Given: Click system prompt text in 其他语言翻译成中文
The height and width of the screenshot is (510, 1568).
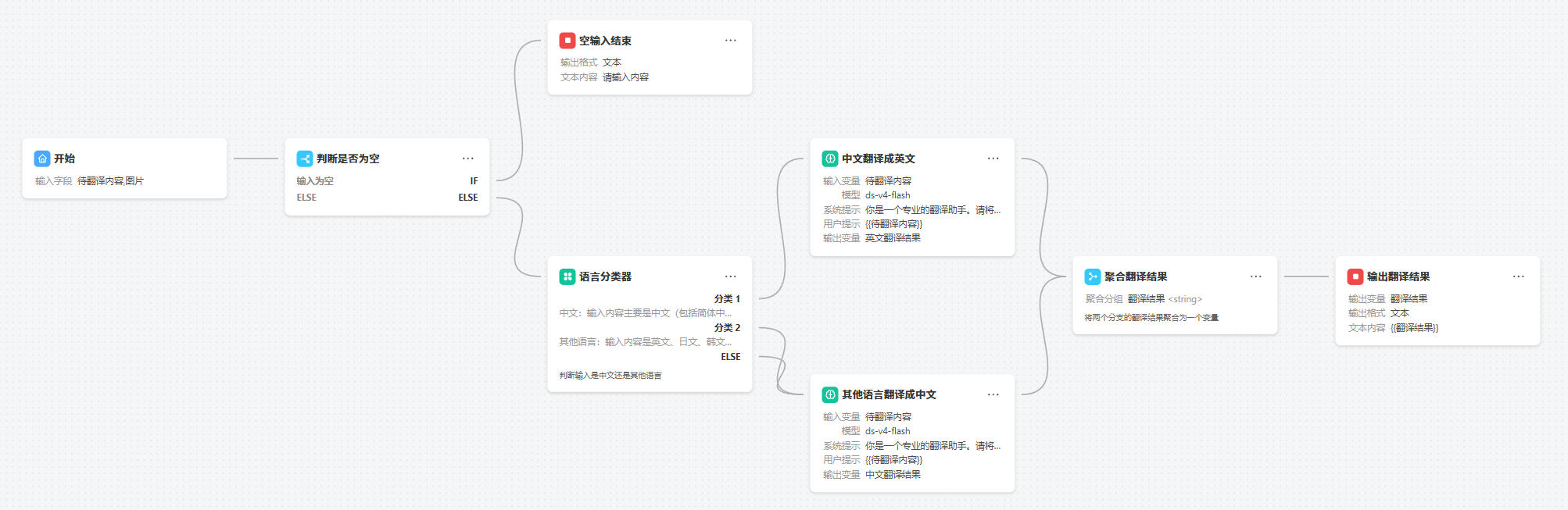Looking at the screenshot, I should click(x=933, y=446).
